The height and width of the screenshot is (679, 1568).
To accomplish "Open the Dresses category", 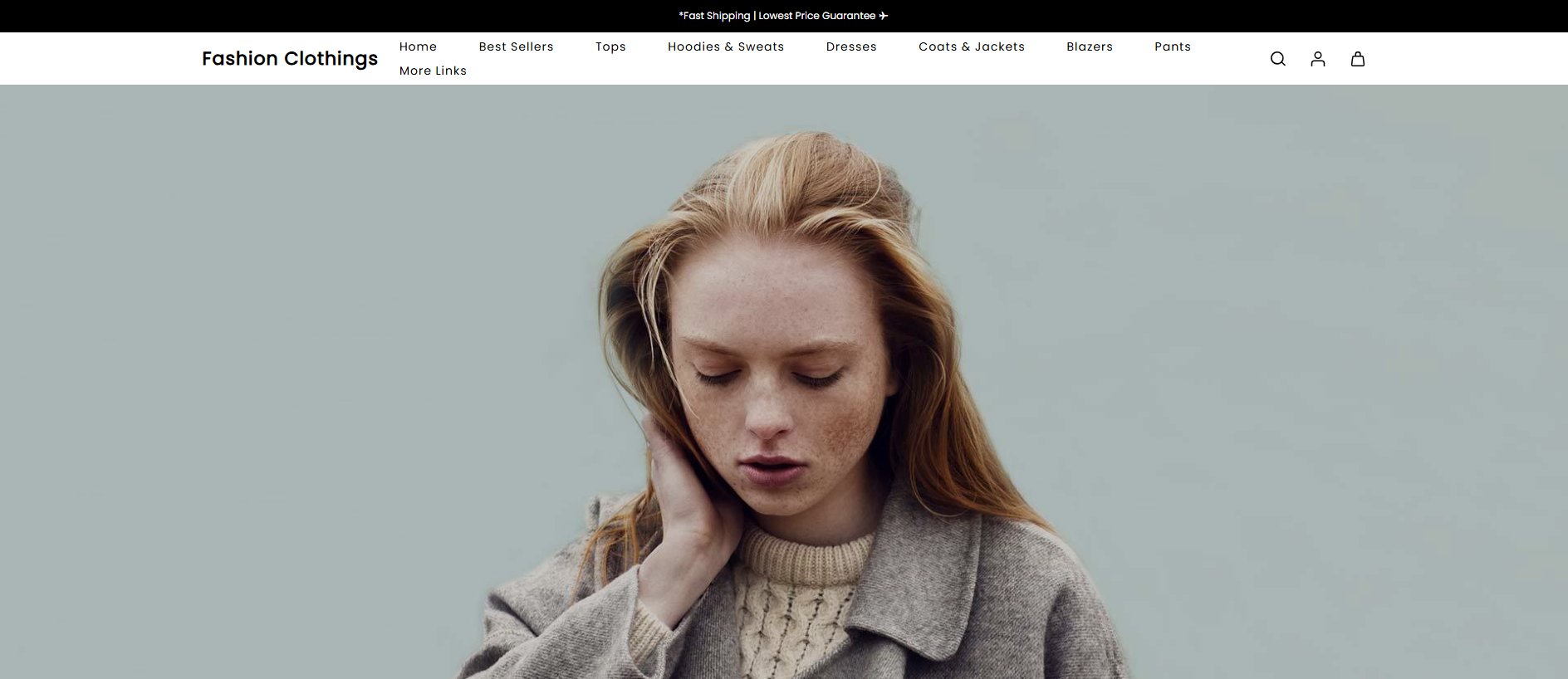I will [x=851, y=46].
